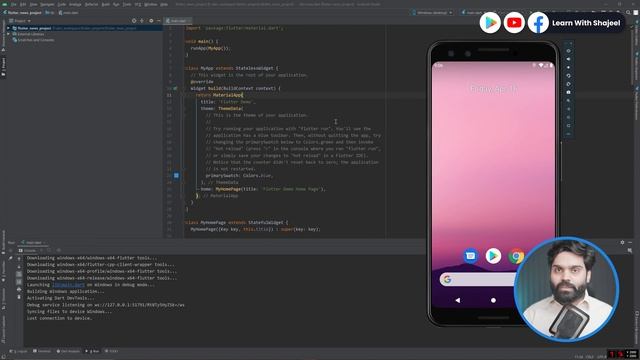This screenshot has width=640, height=360.
Task: Select the main.dart tab in Run panel
Action: pos(33,242)
